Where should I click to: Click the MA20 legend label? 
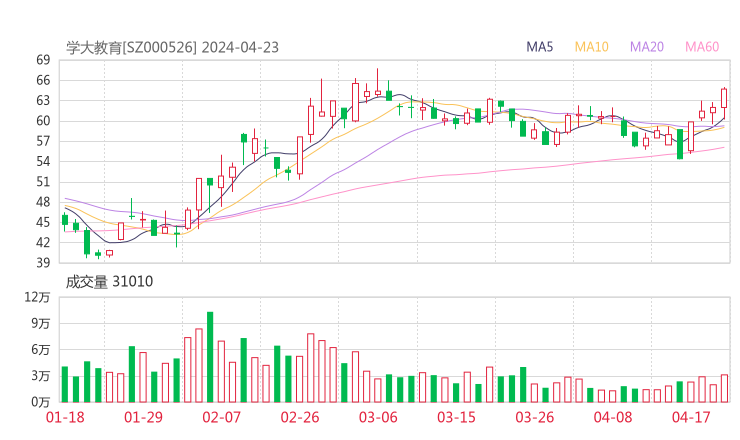(x=647, y=47)
